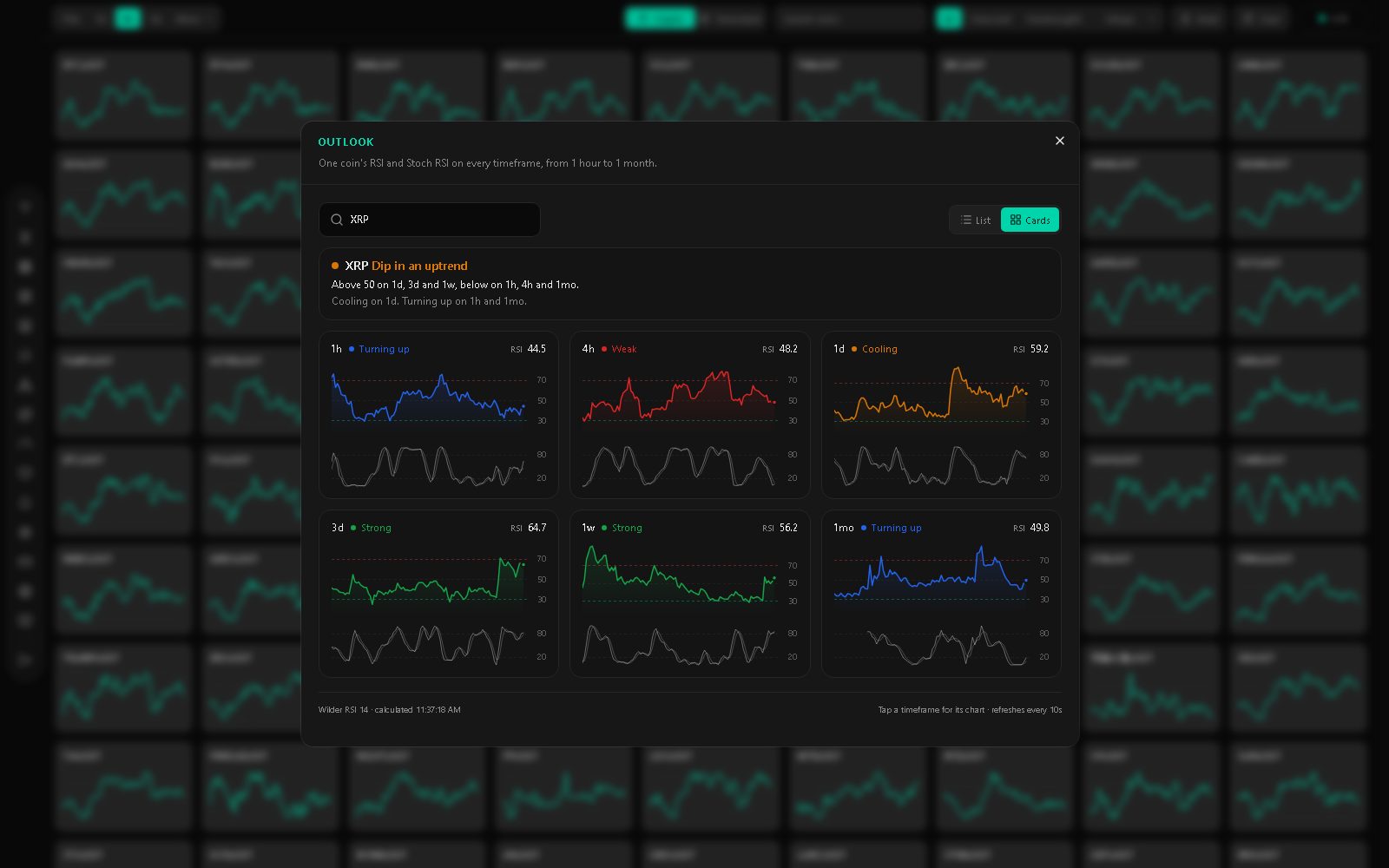Image resolution: width=1389 pixels, height=868 pixels.
Task: Open the 4h timeframe card
Action: (689, 415)
